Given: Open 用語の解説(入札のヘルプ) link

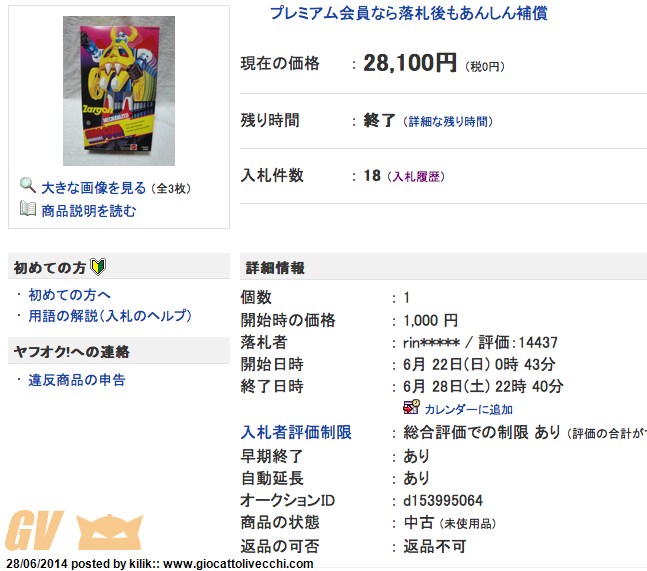Looking at the screenshot, I should coord(110,316).
